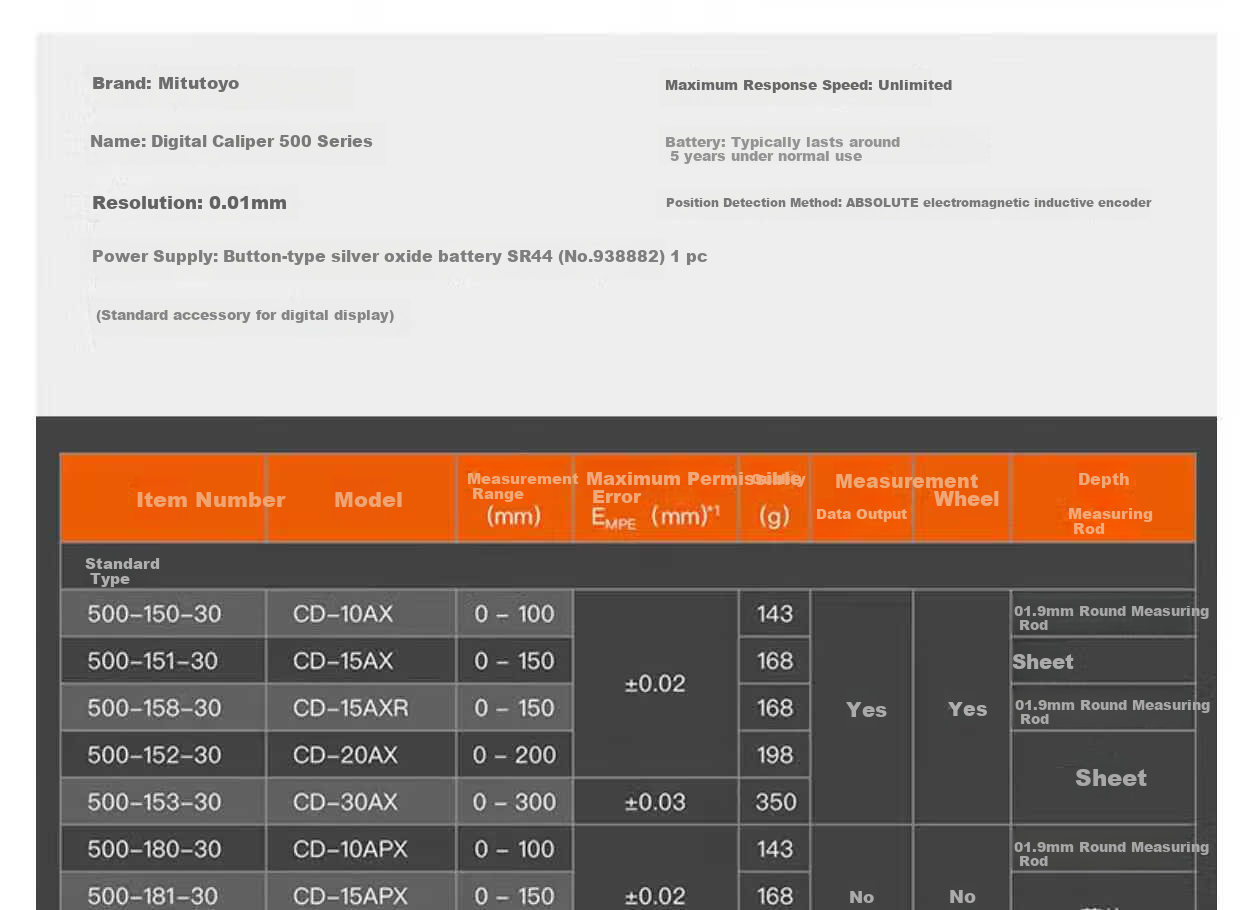The image size is (1259, 910).
Task: Click weight 143 in the 500-150-30 row
Action: 775,613
